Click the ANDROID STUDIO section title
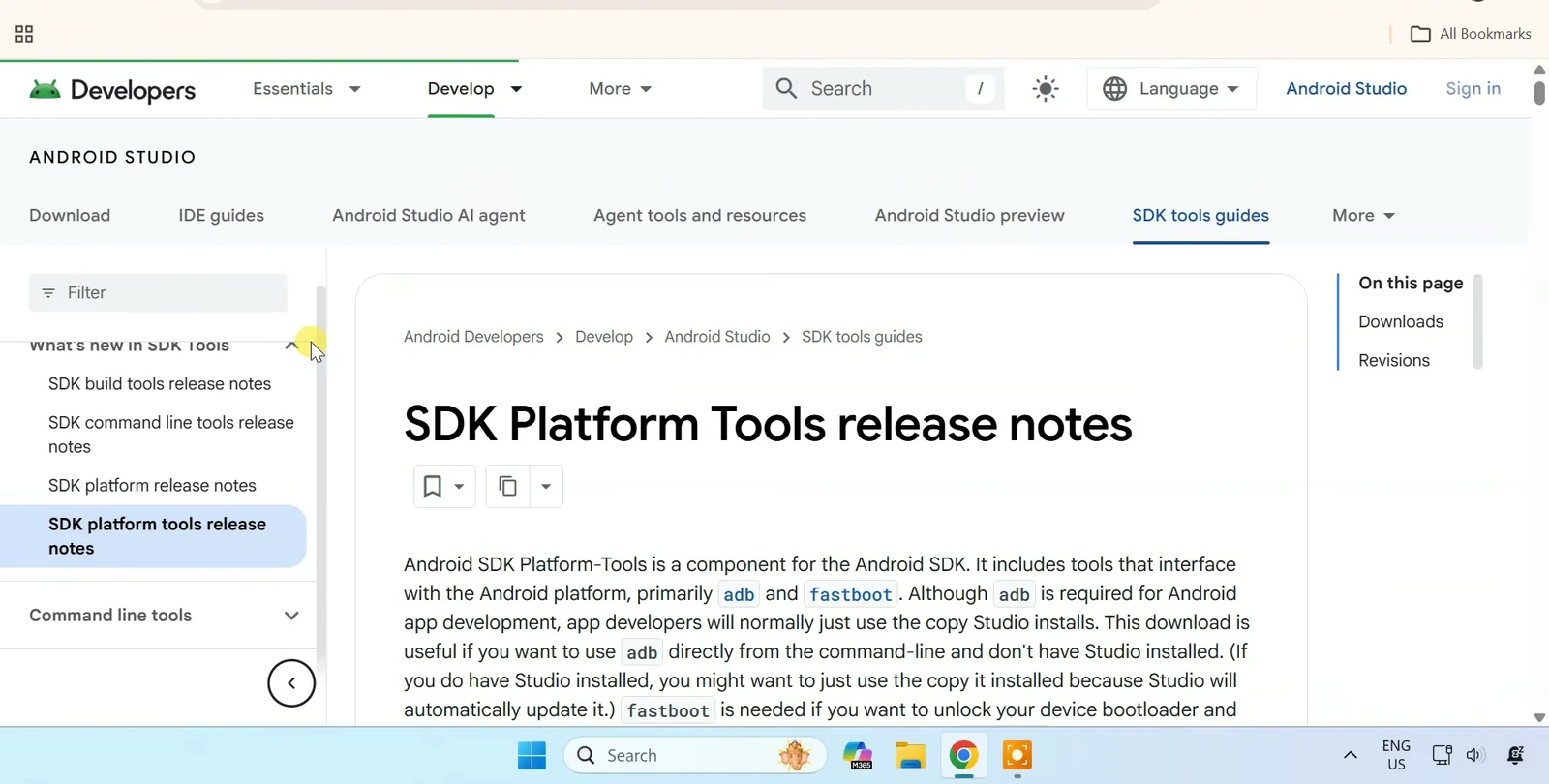 pyautogui.click(x=112, y=158)
